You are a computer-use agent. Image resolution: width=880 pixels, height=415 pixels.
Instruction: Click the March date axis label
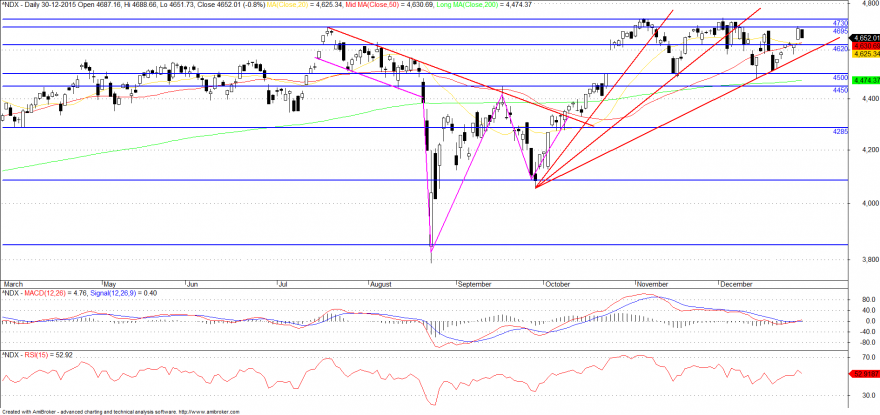point(11,284)
